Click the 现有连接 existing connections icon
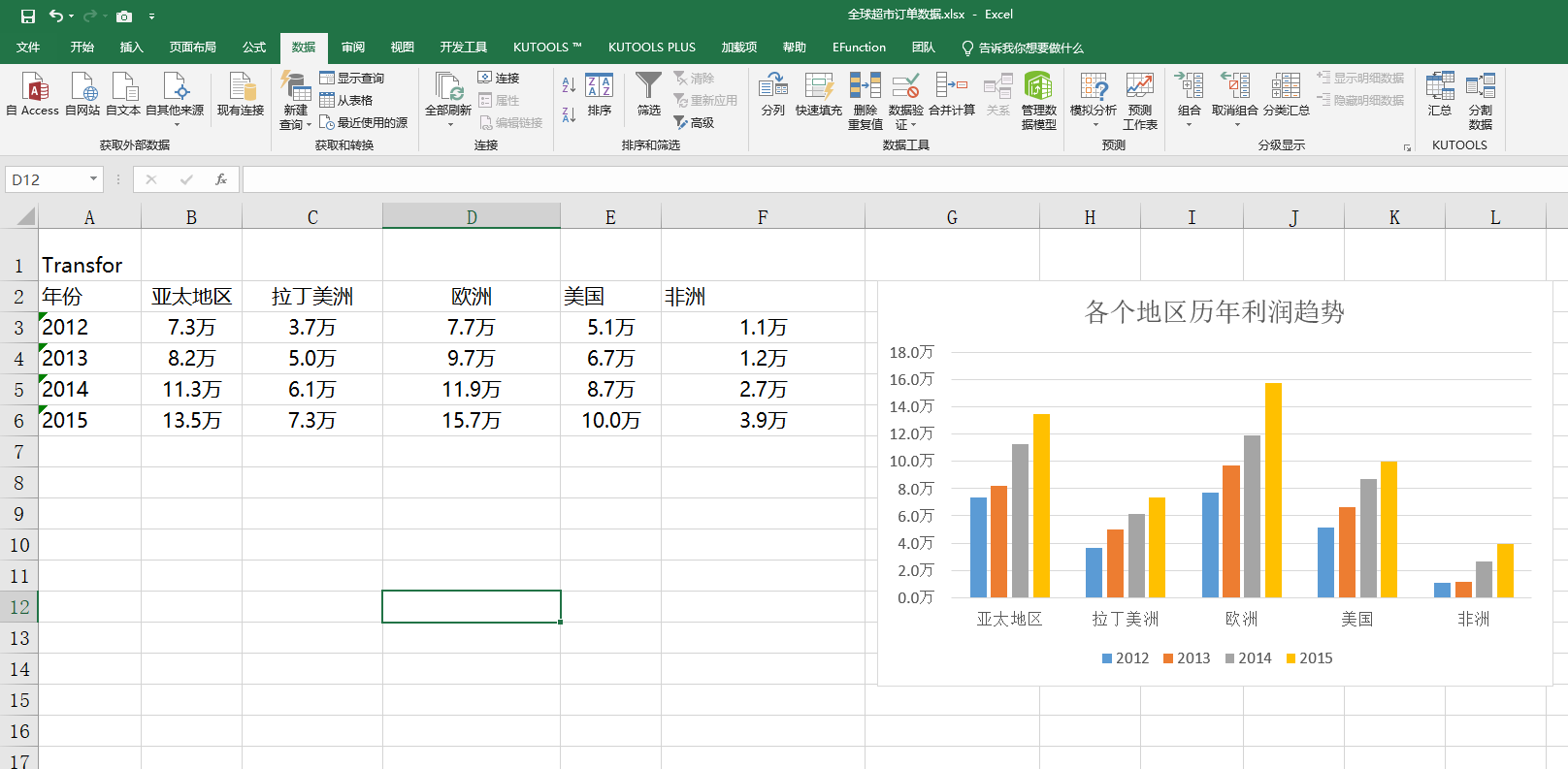Viewport: 1568px width, 769px height. (x=241, y=87)
